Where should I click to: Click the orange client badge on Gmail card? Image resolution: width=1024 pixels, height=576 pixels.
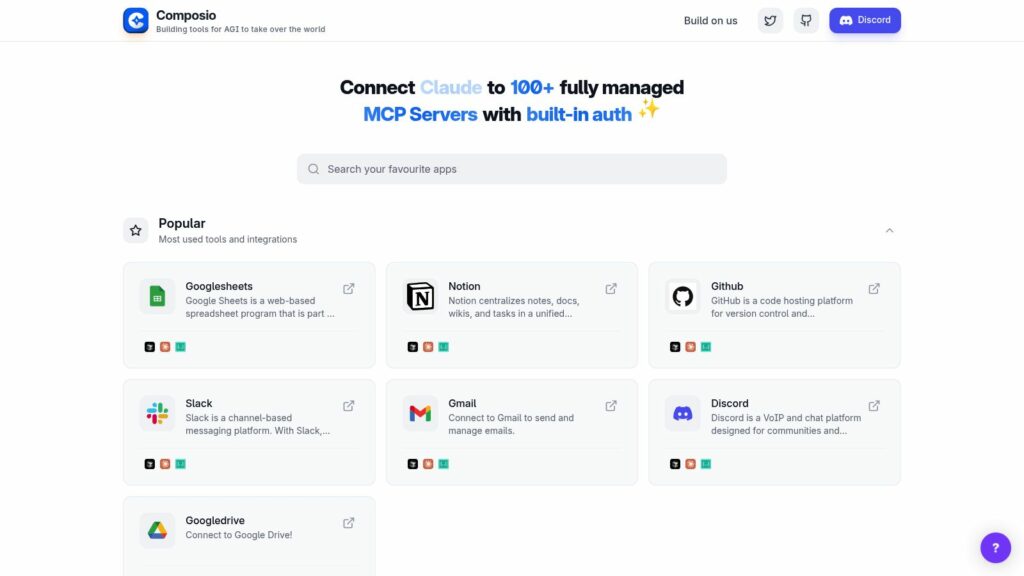(428, 464)
